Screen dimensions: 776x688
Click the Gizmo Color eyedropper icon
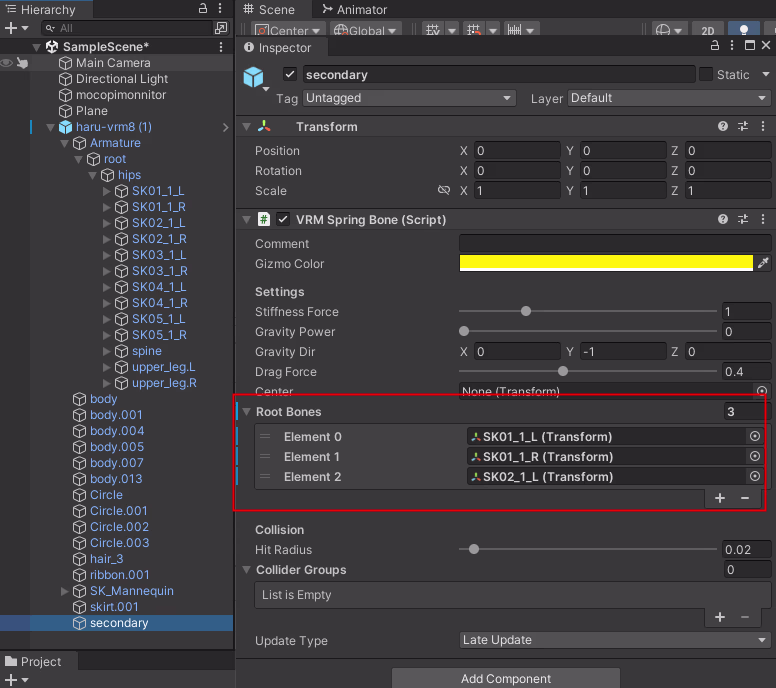[763, 263]
